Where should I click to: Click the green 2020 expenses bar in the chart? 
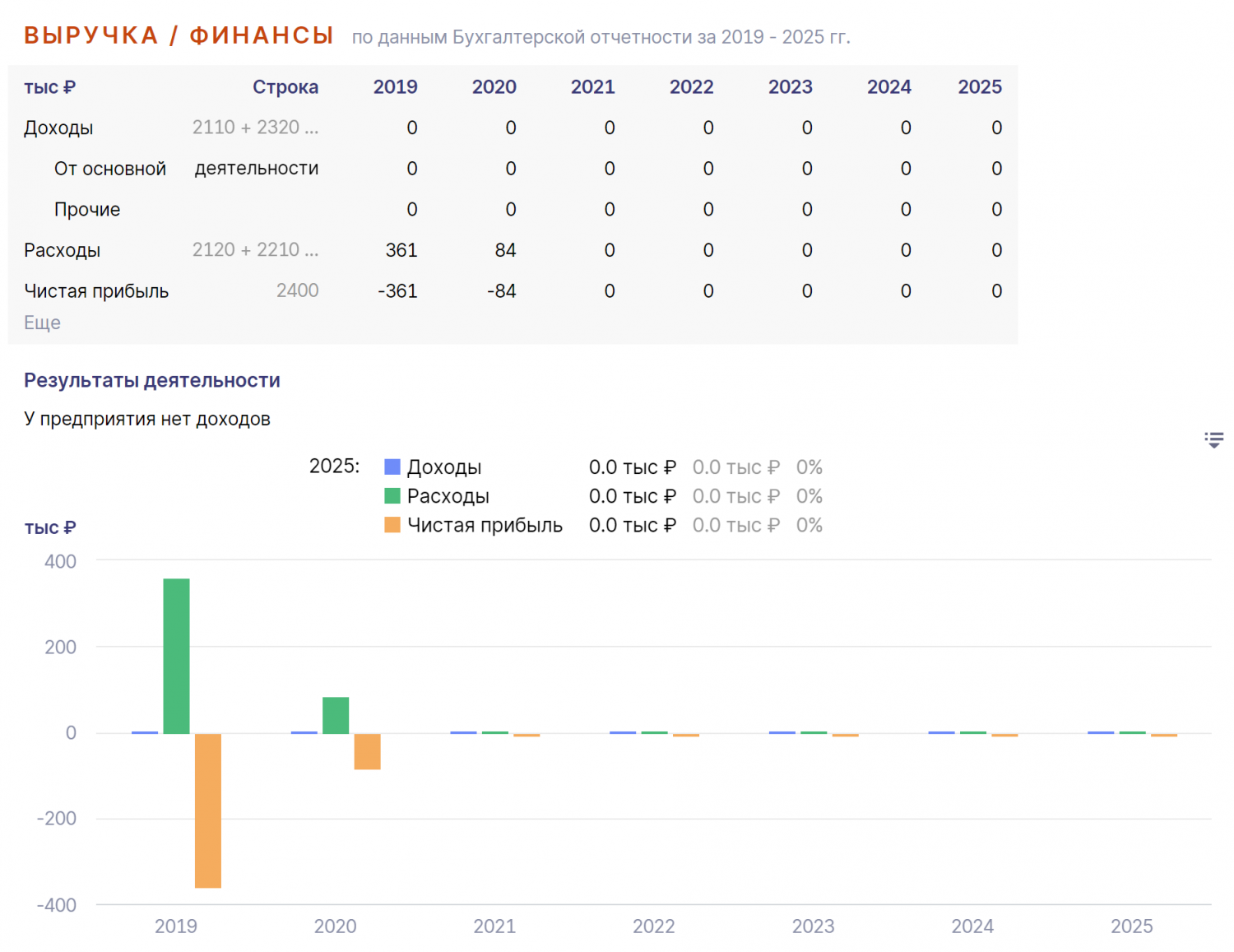tap(336, 715)
